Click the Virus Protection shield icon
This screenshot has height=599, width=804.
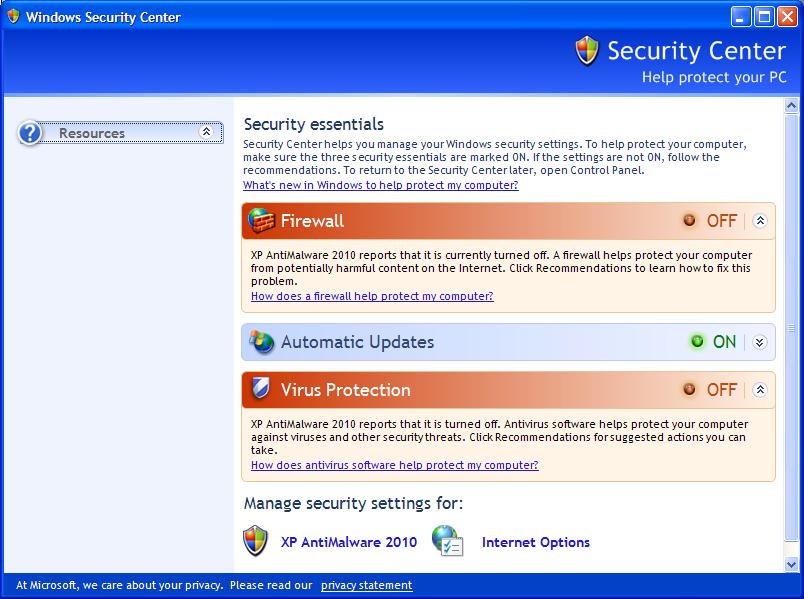pos(261,388)
